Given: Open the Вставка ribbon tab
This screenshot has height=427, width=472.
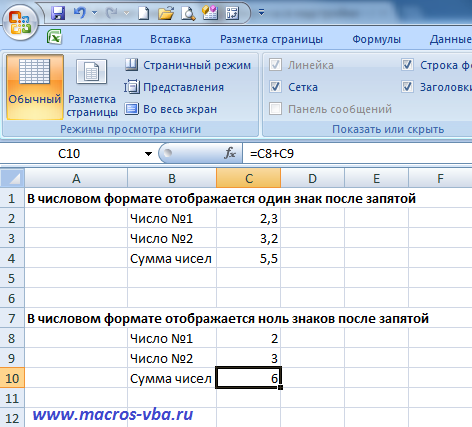Looking at the screenshot, I should point(170,39).
